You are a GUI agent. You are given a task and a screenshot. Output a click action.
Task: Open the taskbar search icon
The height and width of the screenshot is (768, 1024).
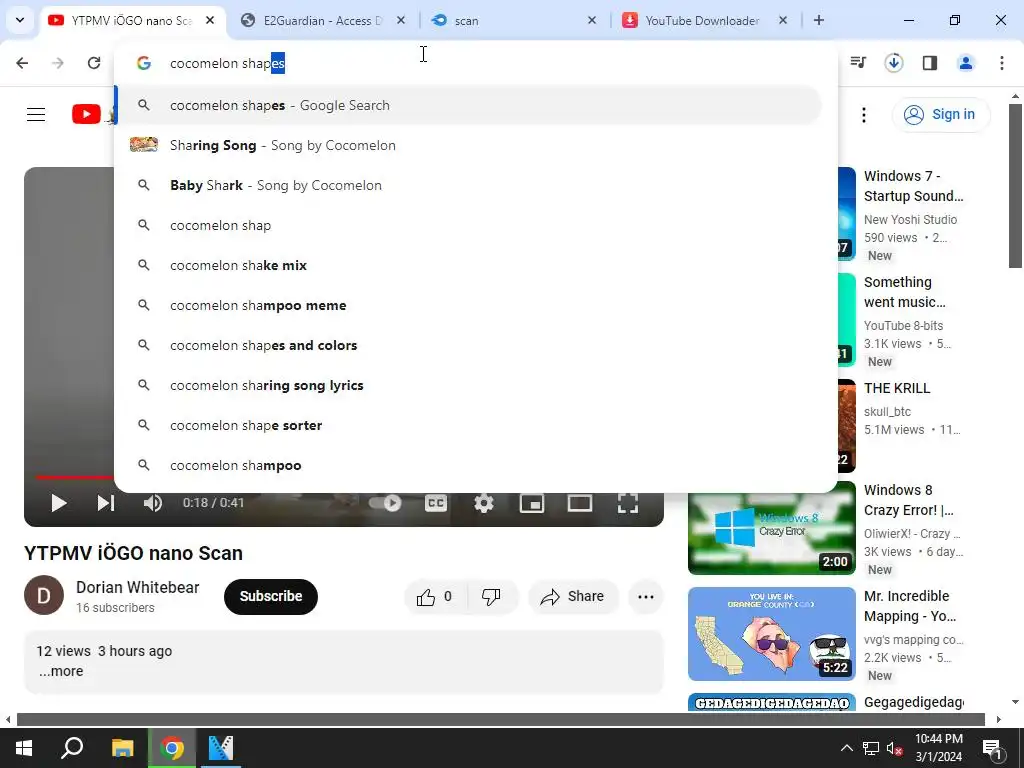tap(72, 747)
